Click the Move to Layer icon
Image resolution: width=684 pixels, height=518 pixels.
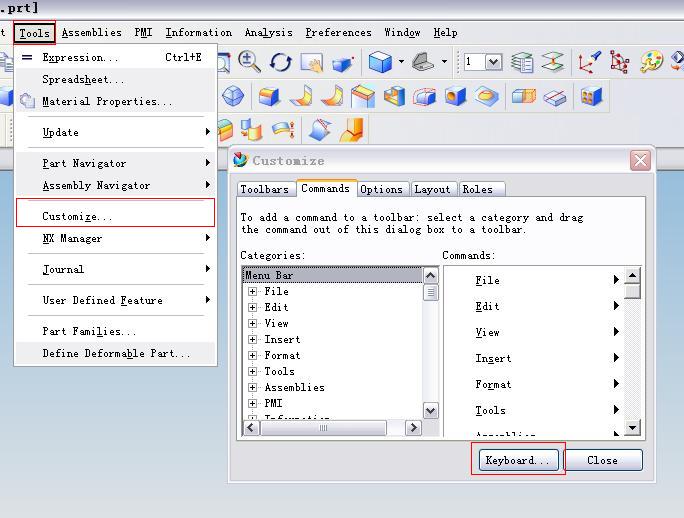(553, 62)
